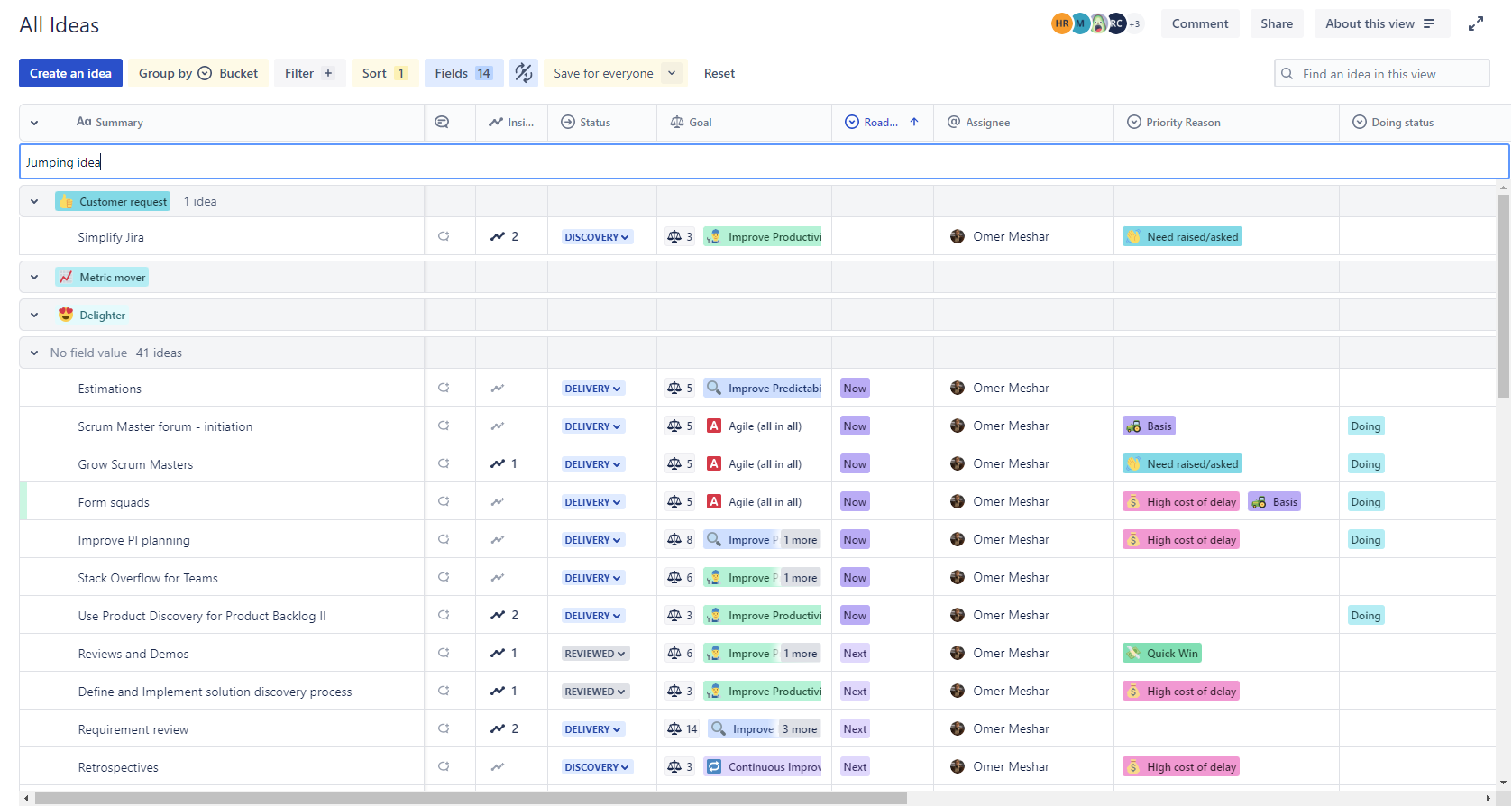Viewport: 1512px width, 806px height.
Task: Collapse the No field value group
Action: click(x=34, y=353)
